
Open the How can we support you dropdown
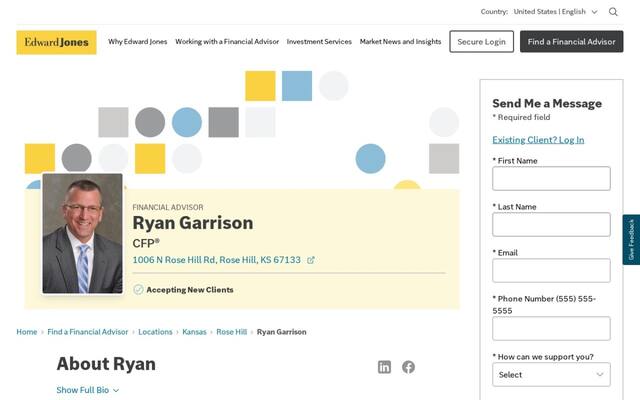click(x=551, y=374)
